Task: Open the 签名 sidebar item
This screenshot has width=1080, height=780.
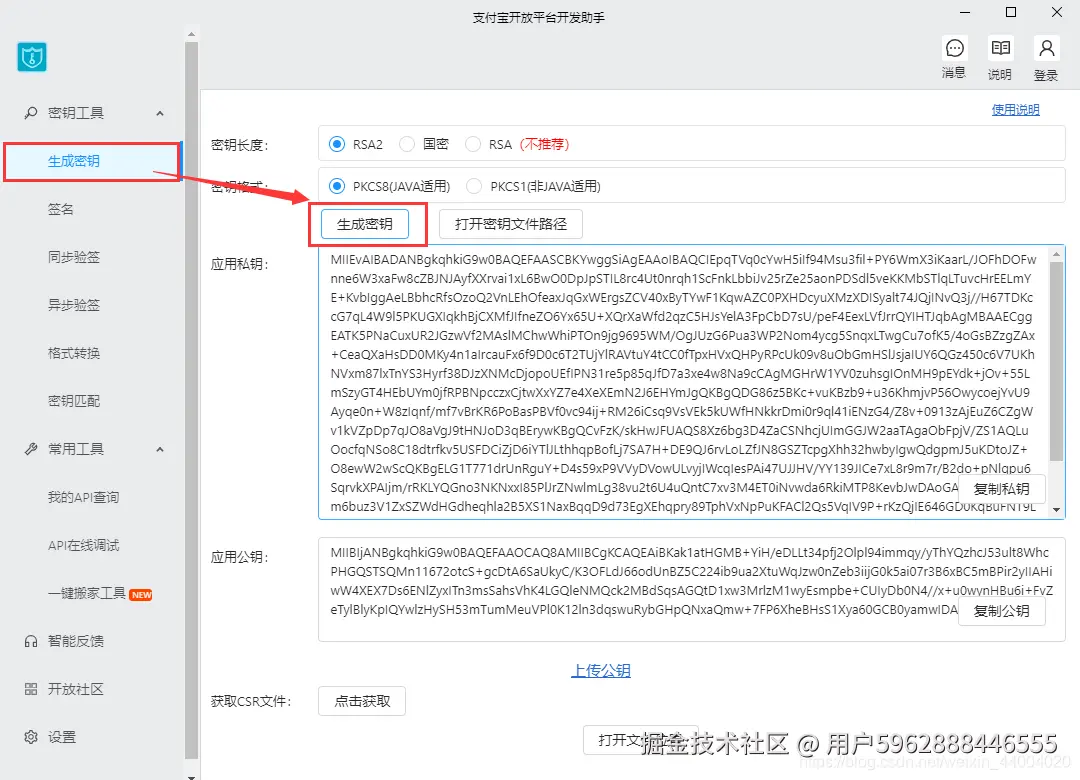Action: tap(61, 209)
